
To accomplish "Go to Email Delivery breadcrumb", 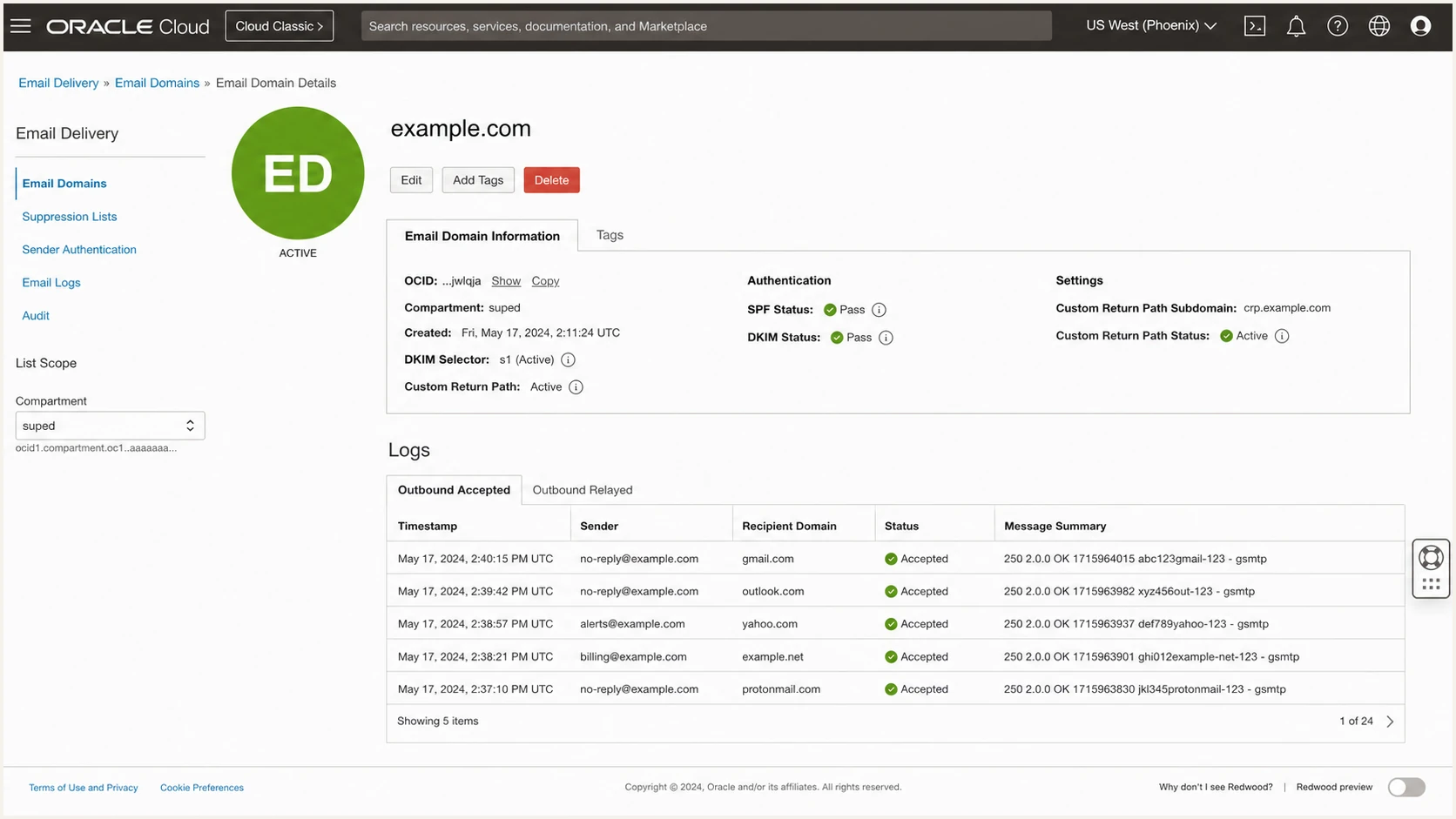I will [58, 83].
